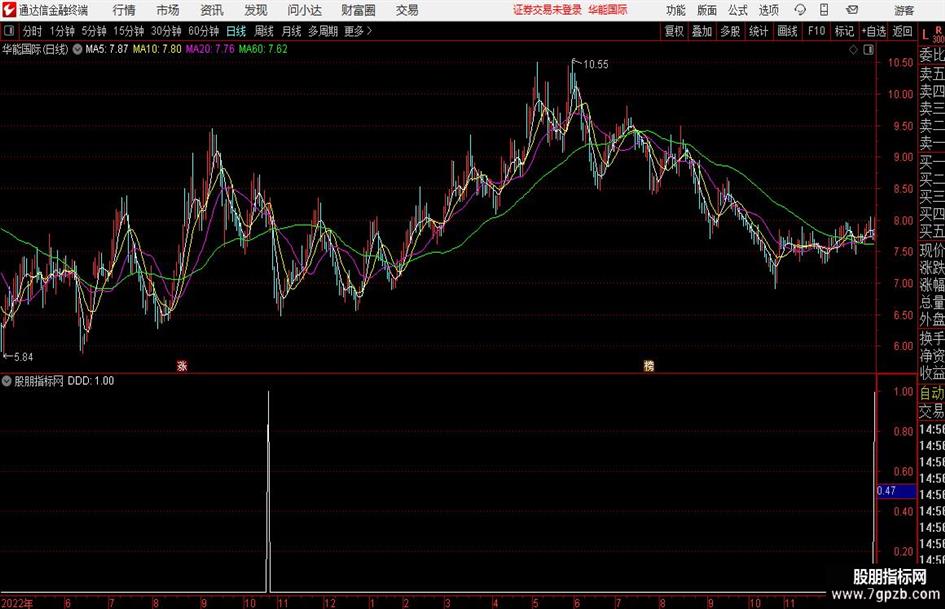
Task: Expand main chart indicator settings arrow
Action: click(77, 49)
